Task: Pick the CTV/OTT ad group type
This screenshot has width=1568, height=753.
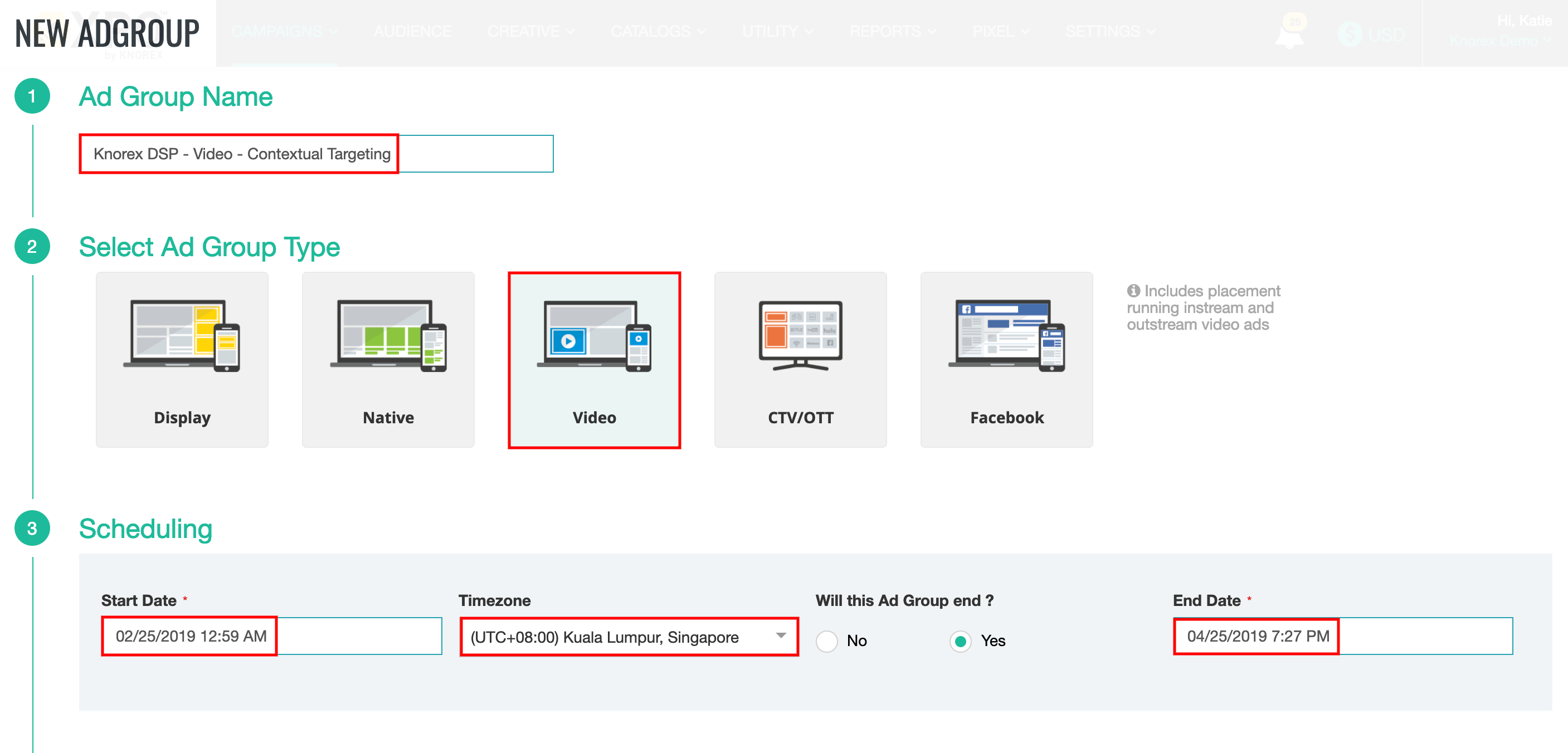Action: [x=800, y=359]
